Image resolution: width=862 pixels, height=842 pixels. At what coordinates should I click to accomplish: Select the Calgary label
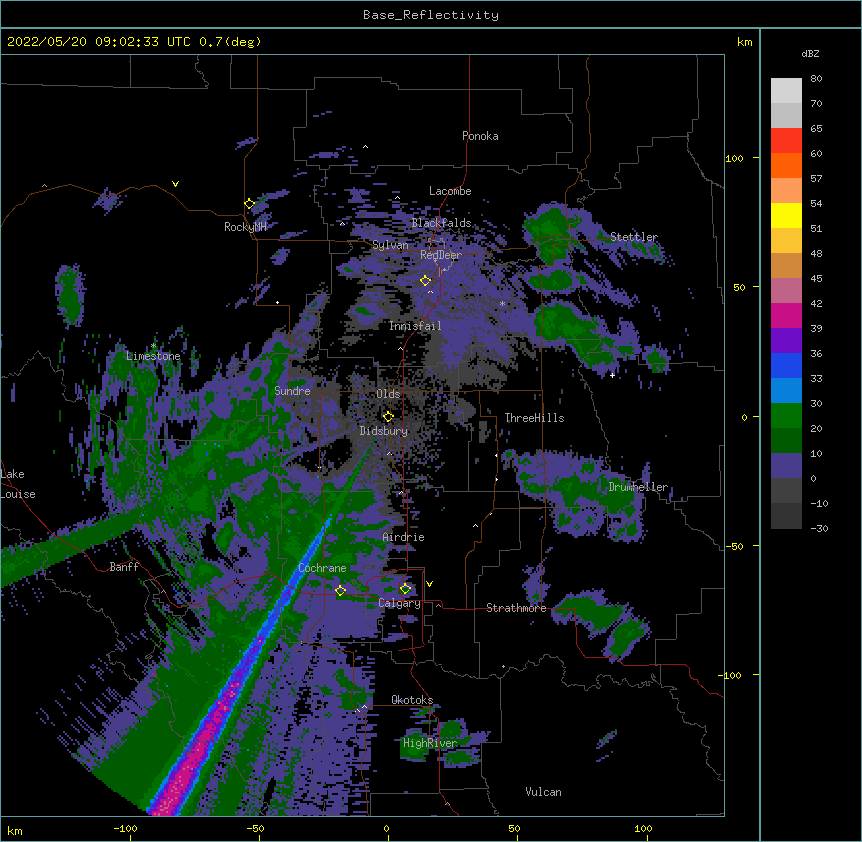point(399,603)
